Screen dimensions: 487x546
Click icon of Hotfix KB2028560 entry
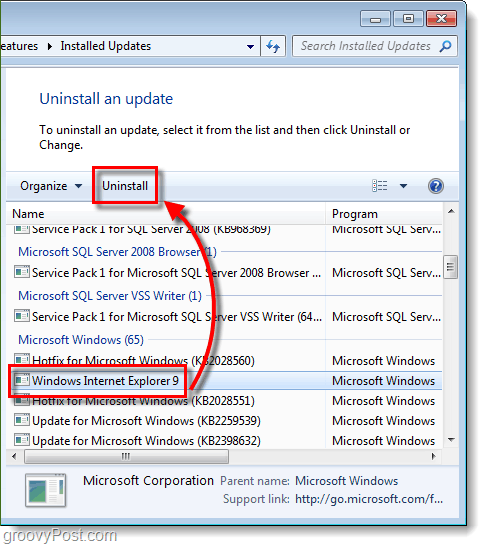click(x=22, y=360)
